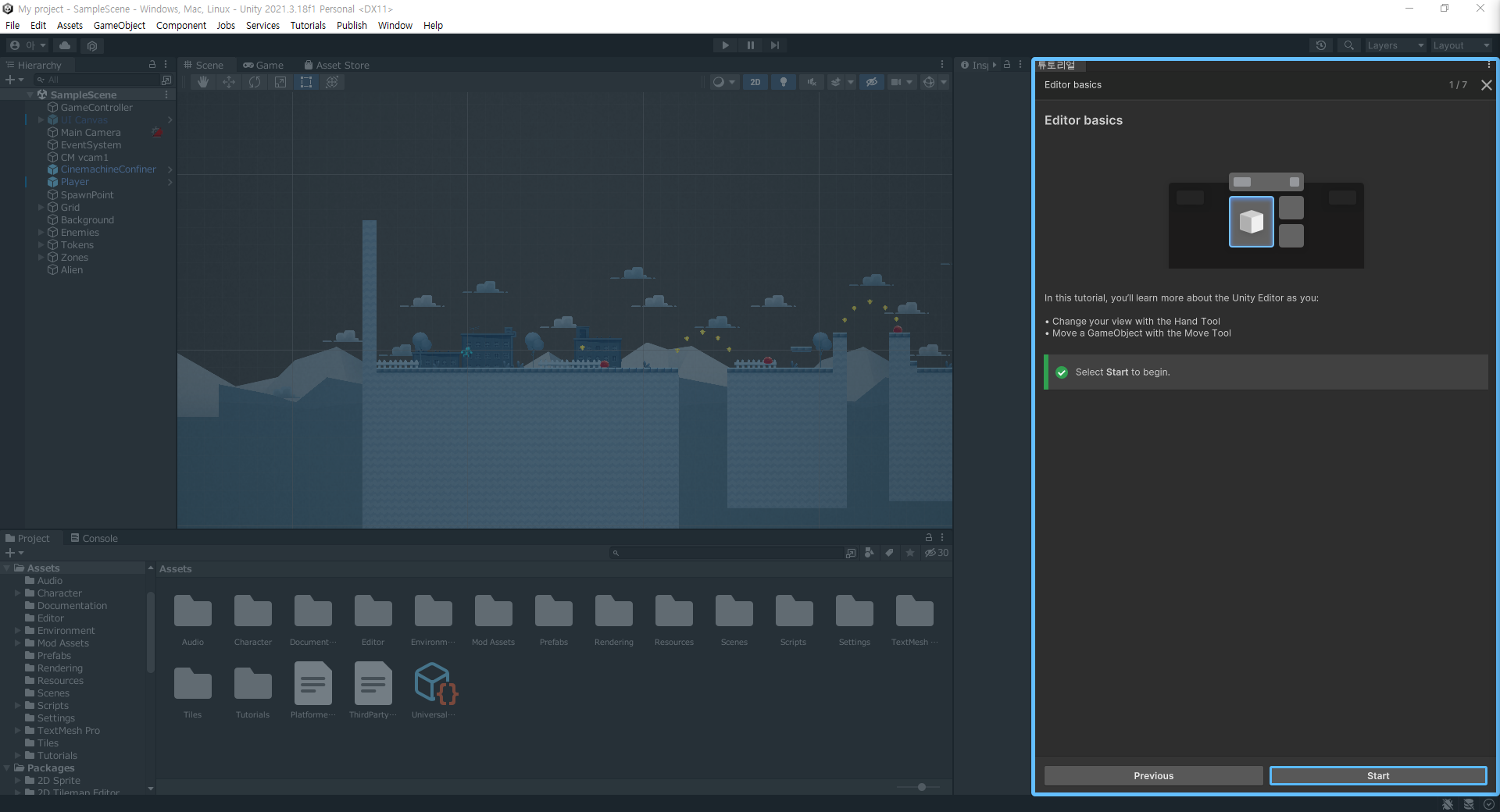Toggle Inspector panel lock
This screenshot has height=812, width=1500.
coord(1007,65)
